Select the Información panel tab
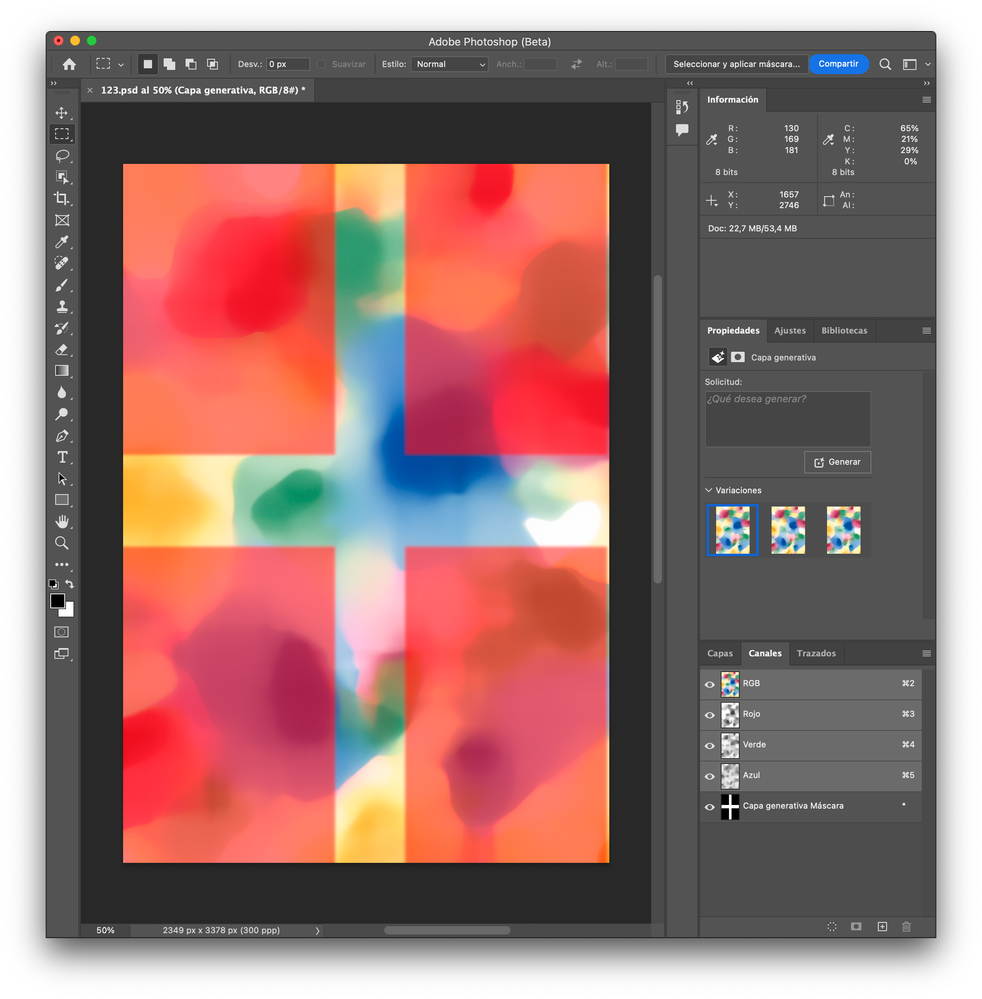The height and width of the screenshot is (999, 982). point(733,99)
